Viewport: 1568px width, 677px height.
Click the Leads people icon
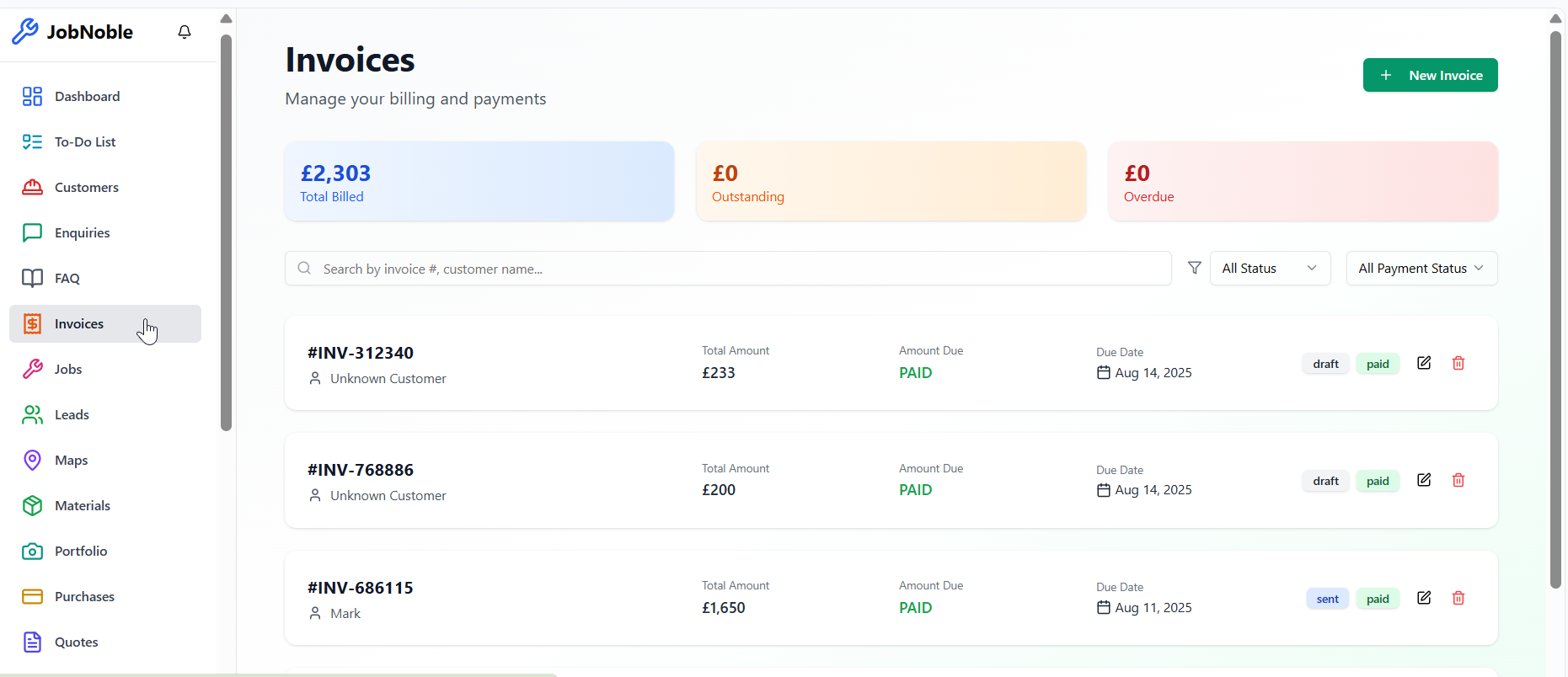(x=32, y=414)
